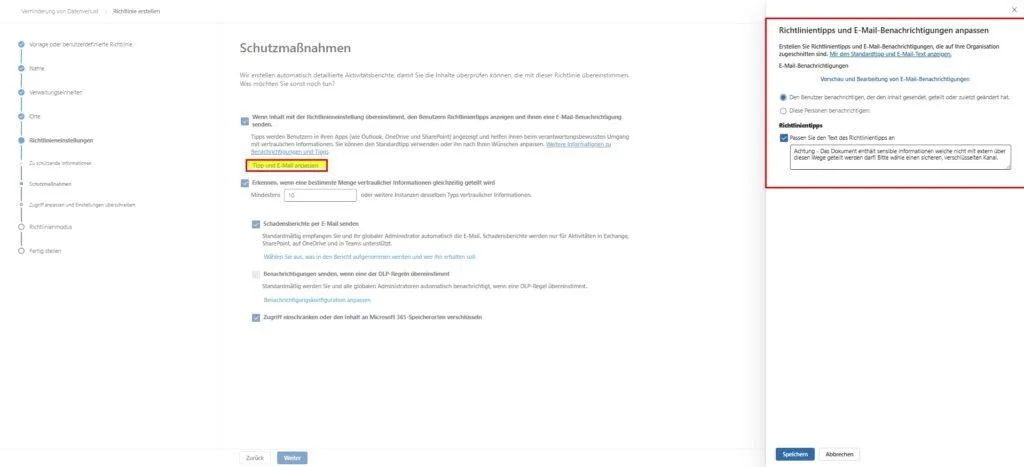Image resolution: width=1024 pixels, height=467 pixels.
Task: Select radio option 'Diese Personen benachrichtigen'
Action: (x=783, y=111)
